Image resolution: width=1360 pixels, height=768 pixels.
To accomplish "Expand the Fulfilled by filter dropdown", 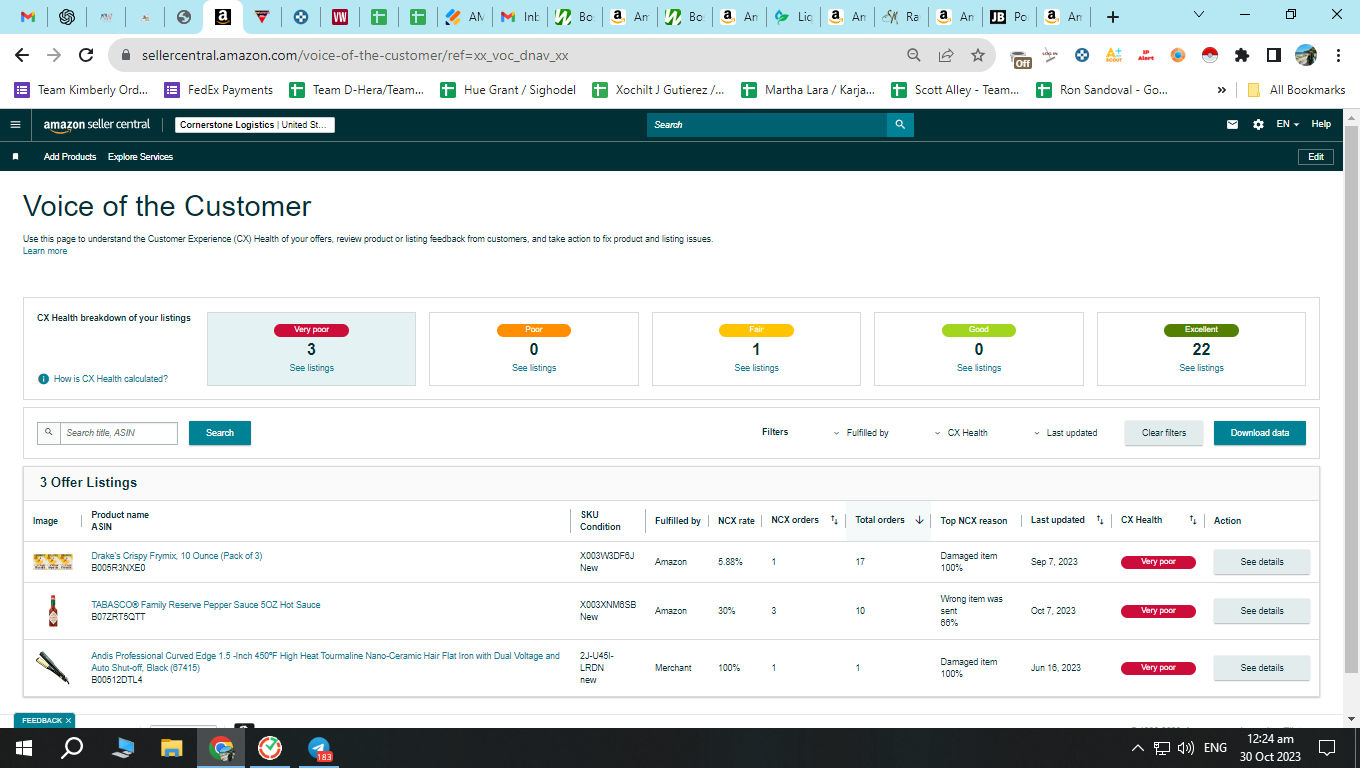I will 861,433.
